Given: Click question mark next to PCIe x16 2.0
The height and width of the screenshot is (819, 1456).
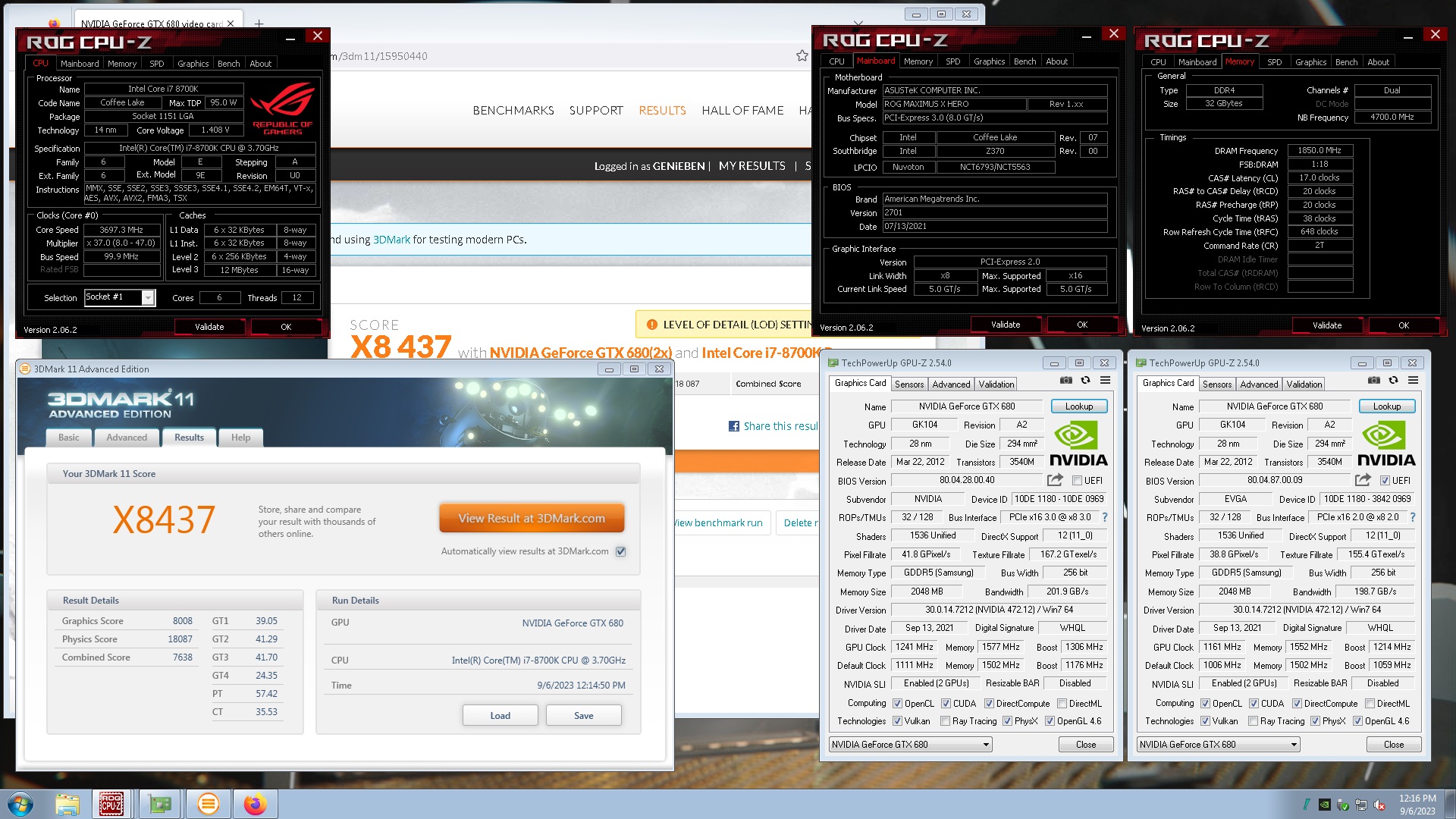Looking at the screenshot, I should click(1413, 517).
